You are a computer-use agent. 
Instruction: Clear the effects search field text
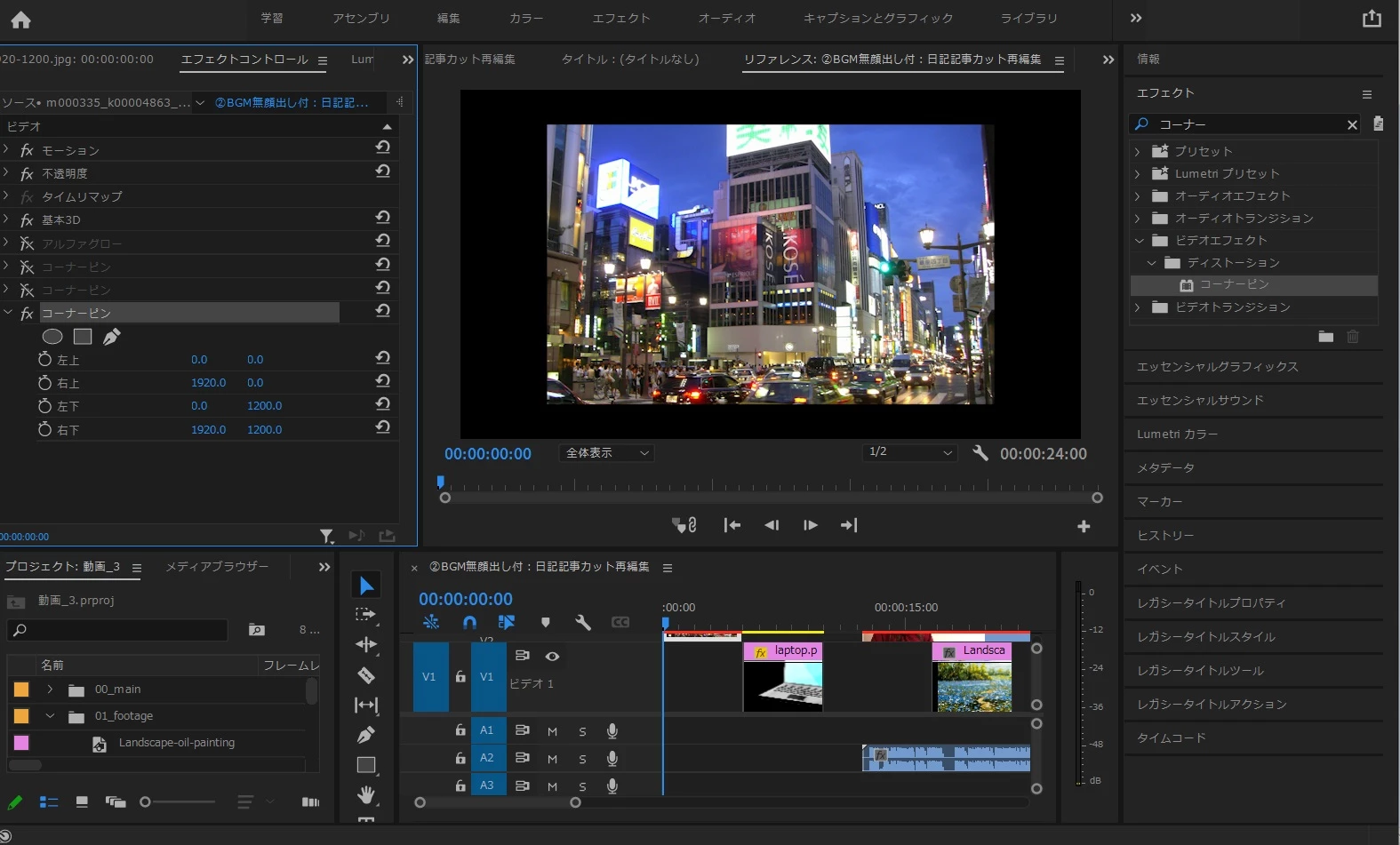1352,124
